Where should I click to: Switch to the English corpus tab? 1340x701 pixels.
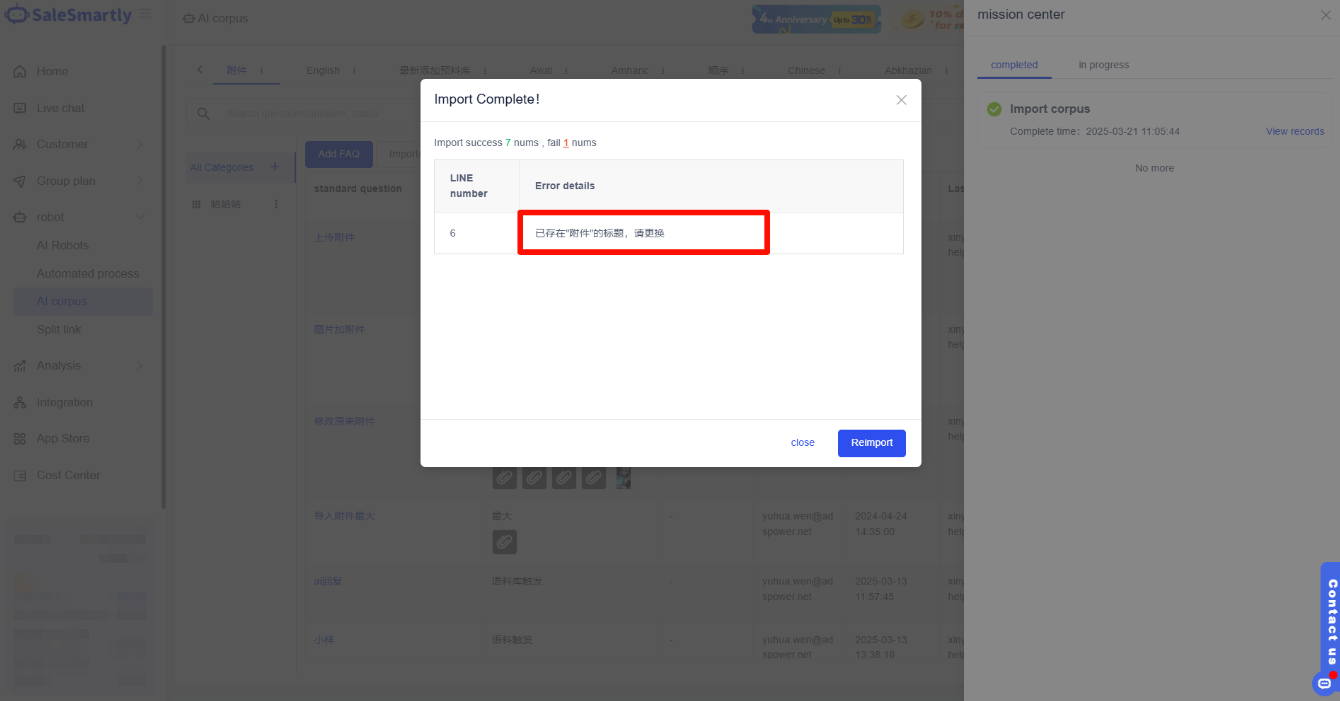pos(323,71)
